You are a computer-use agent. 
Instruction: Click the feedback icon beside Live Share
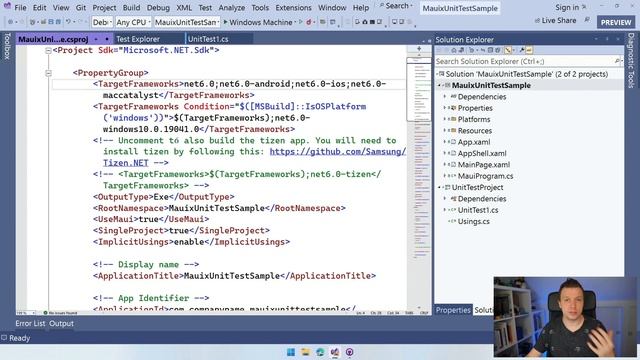tap(587, 20)
